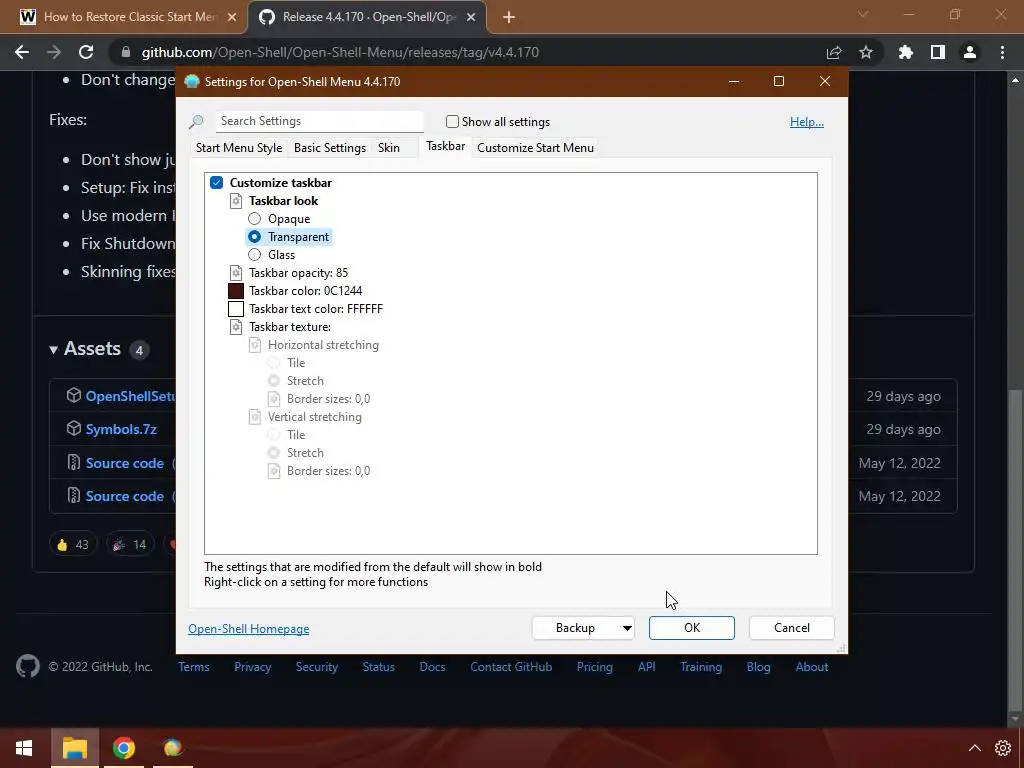The width and height of the screenshot is (1024, 768).
Task: Reload the GitHub page in Chrome
Action: (86, 52)
